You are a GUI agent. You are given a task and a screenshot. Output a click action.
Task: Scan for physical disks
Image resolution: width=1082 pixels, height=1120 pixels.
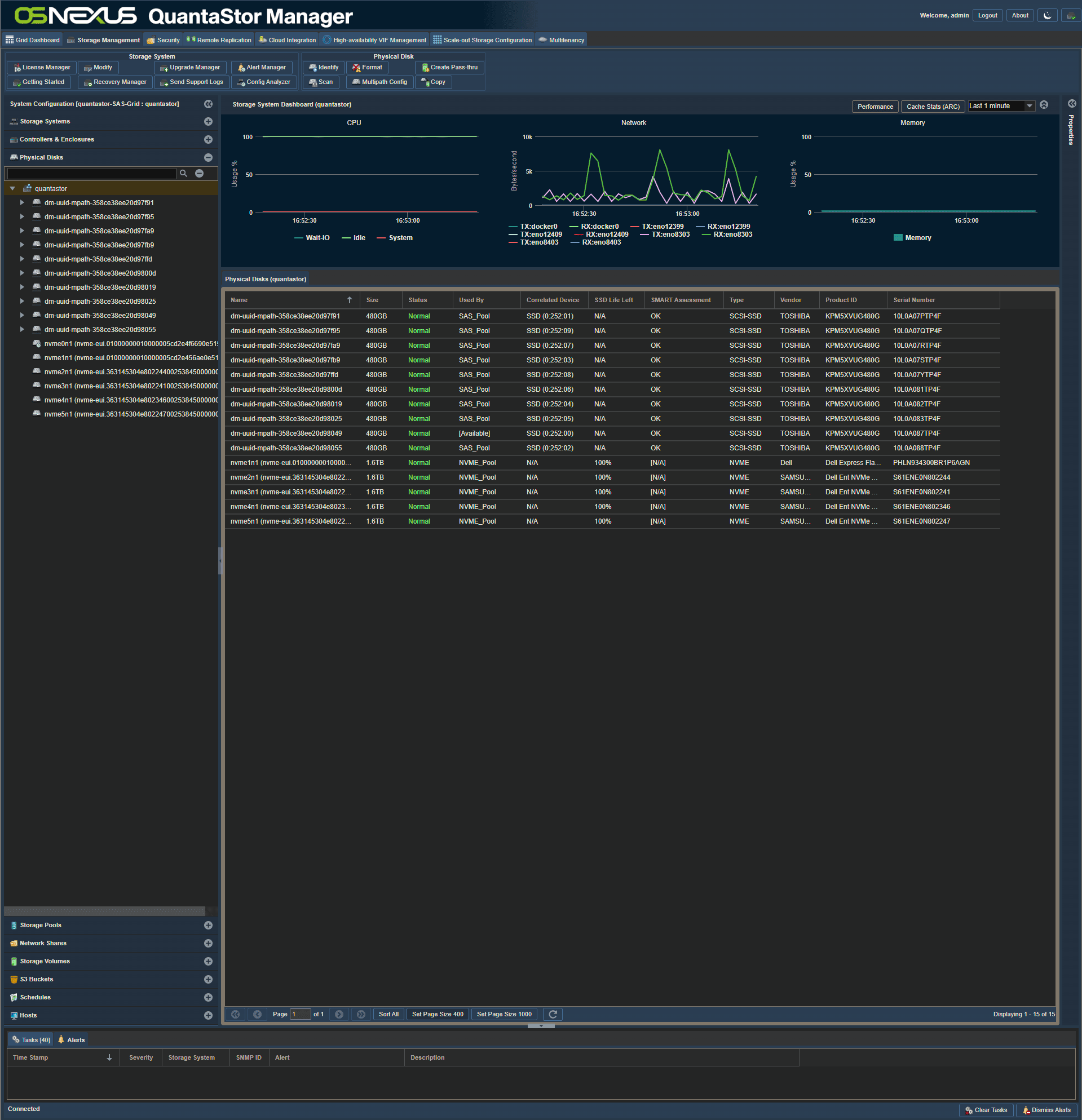point(321,82)
